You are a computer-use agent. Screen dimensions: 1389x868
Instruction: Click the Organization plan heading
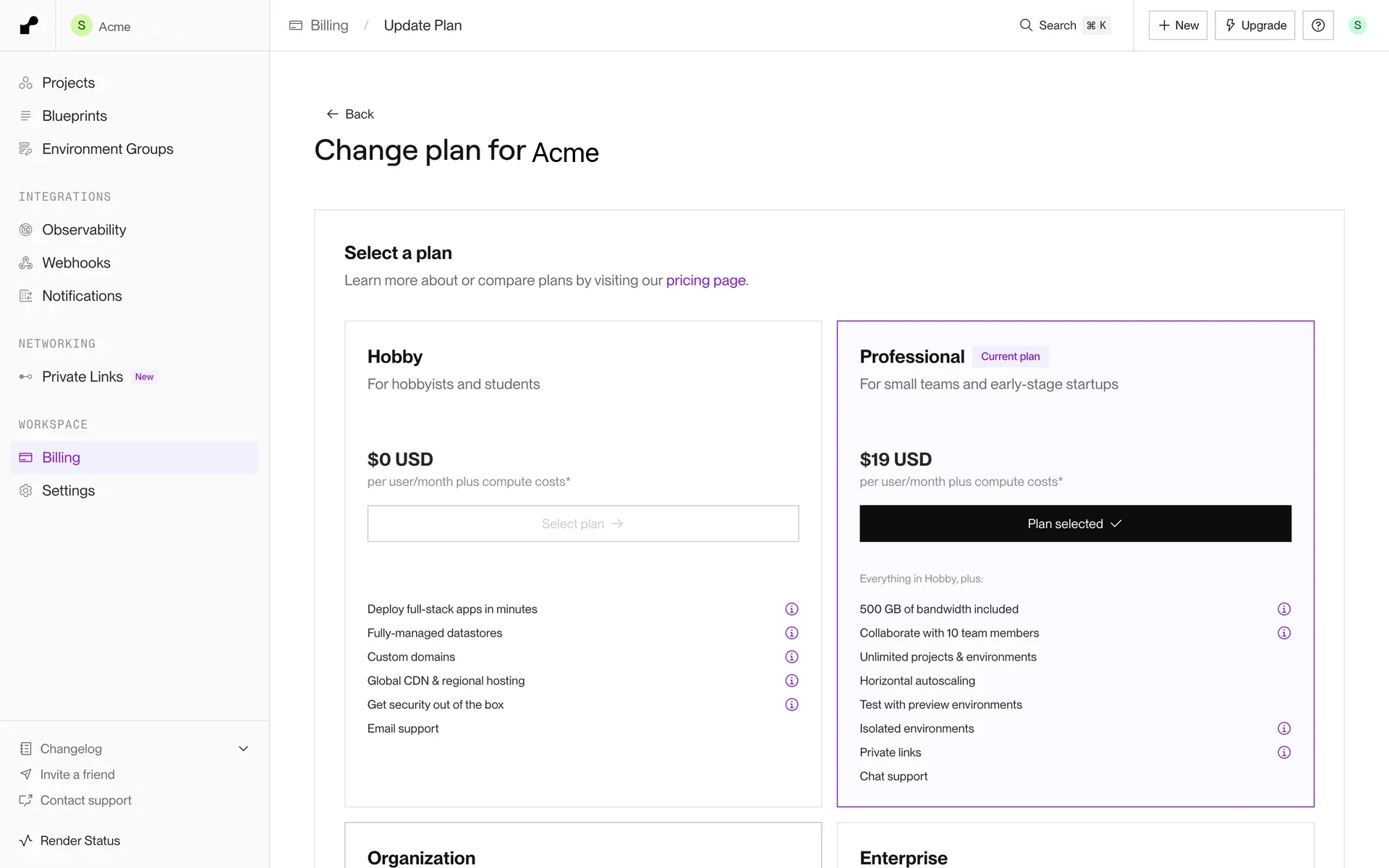[421, 858]
